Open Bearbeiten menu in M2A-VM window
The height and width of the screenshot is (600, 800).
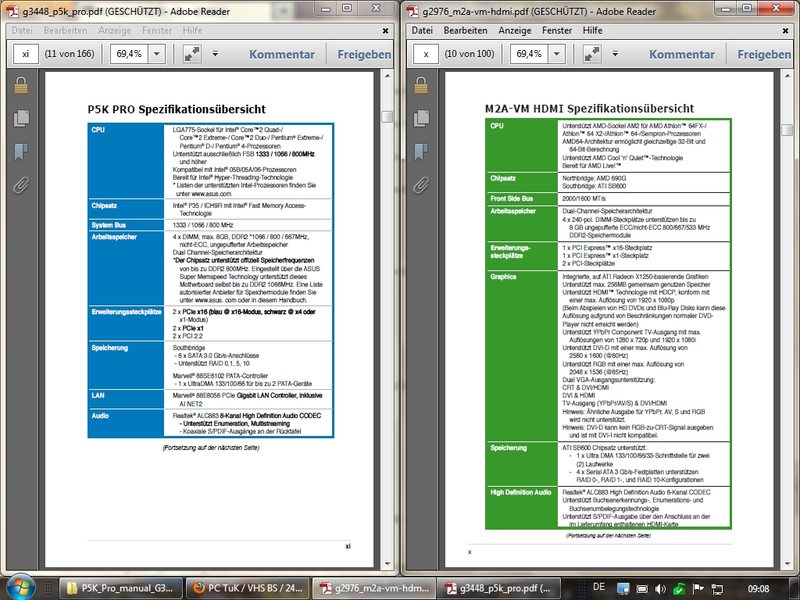tap(465, 31)
